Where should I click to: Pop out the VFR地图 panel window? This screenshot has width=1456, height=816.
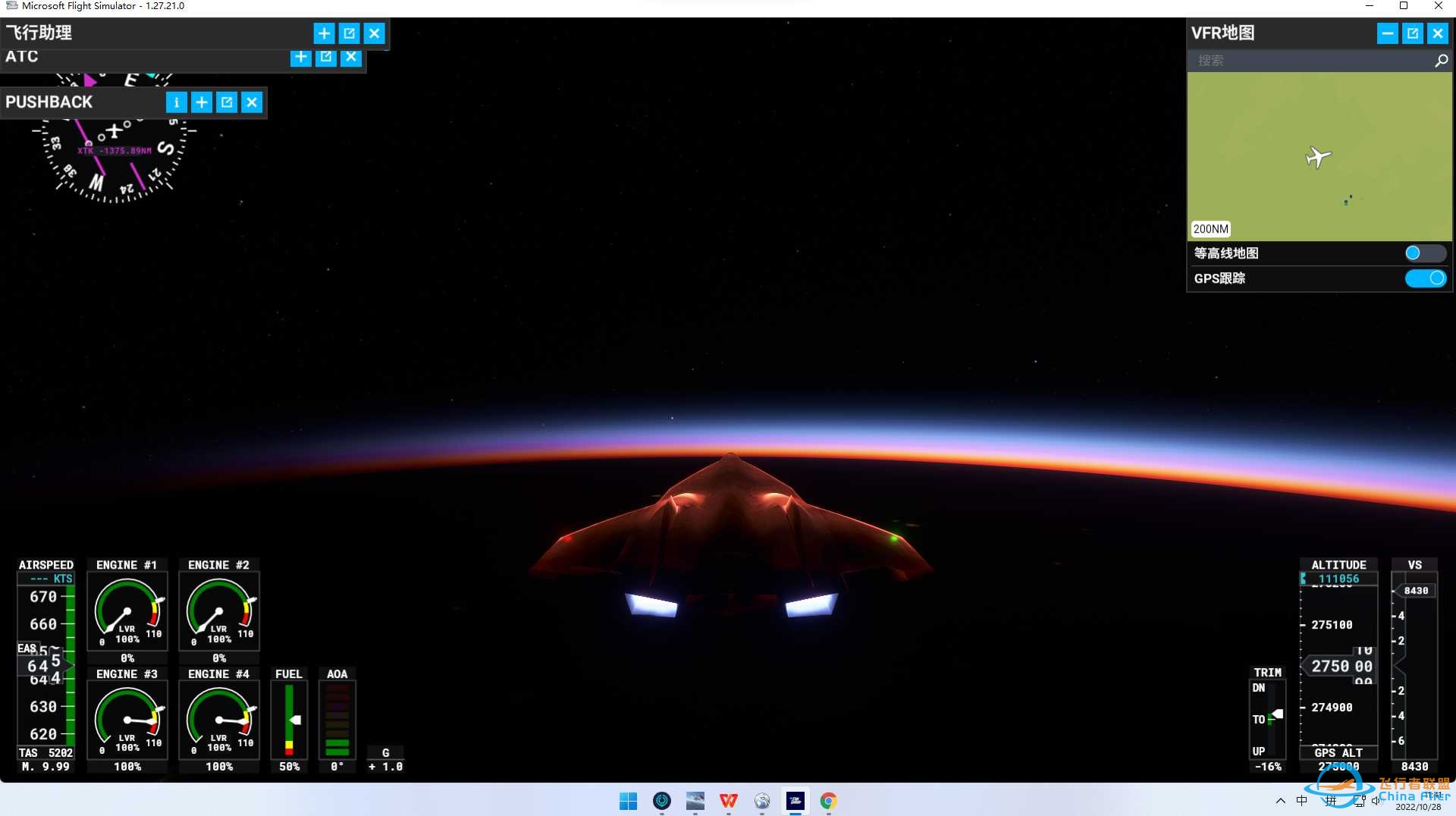[1412, 33]
